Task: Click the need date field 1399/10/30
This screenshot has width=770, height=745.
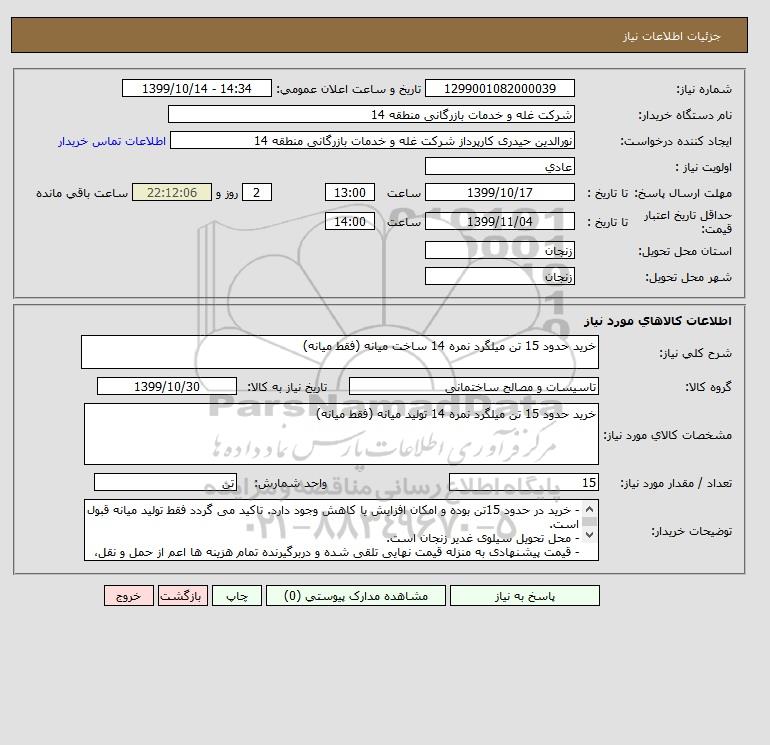Action: (167, 386)
